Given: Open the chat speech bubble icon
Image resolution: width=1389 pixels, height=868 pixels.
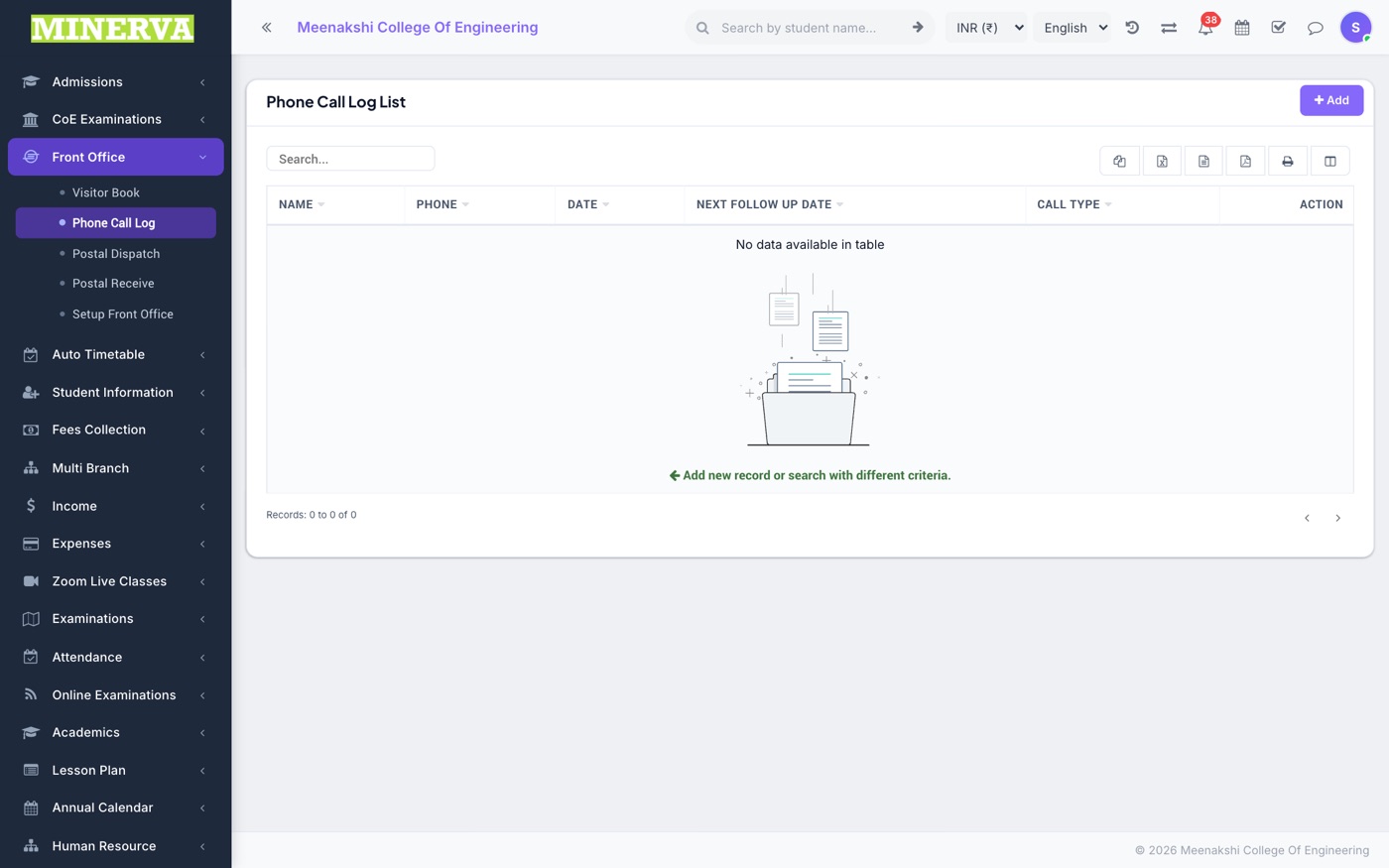Looking at the screenshot, I should (1316, 28).
